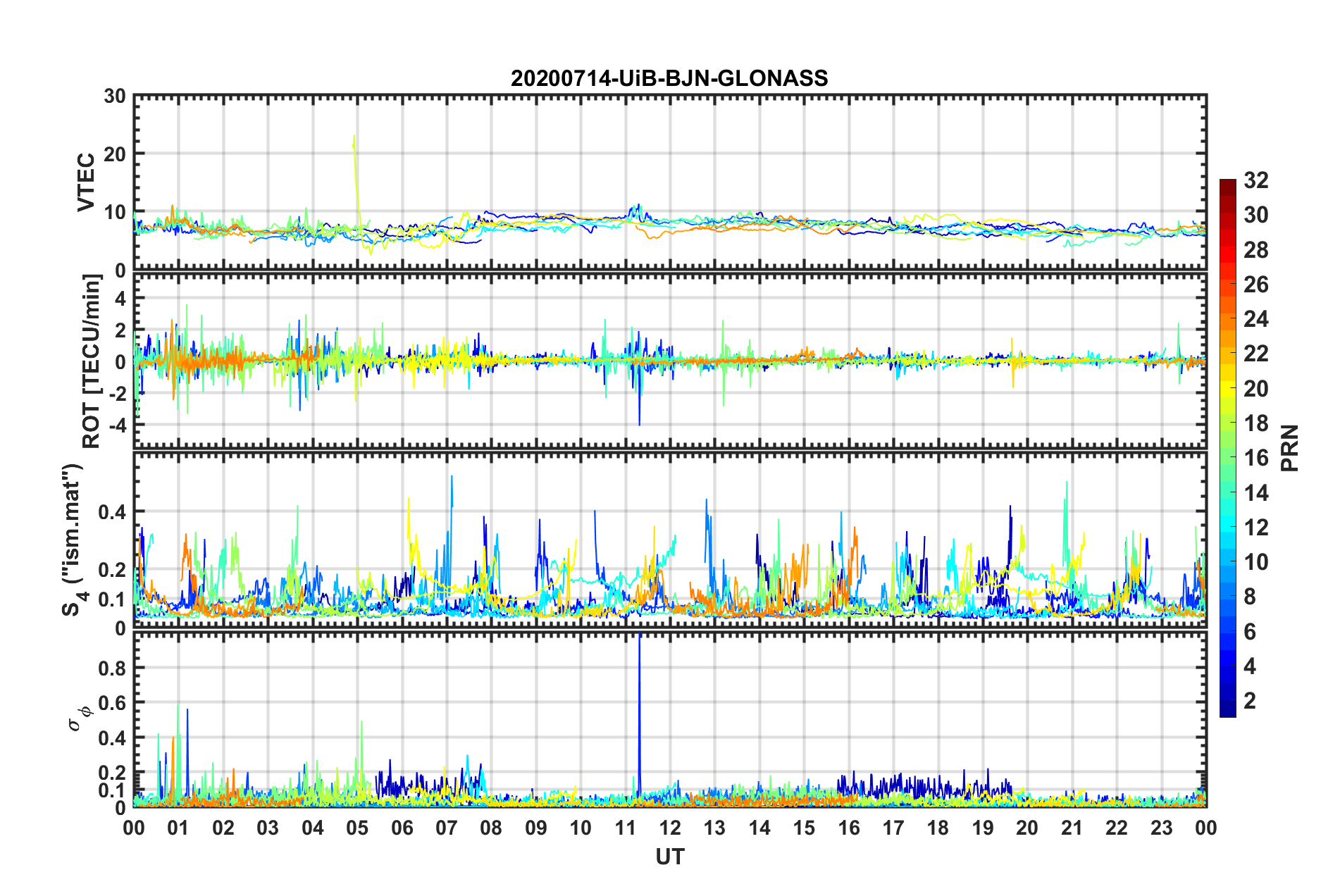
Task: Click colorbar tick label 24
Action: click(x=1255, y=319)
